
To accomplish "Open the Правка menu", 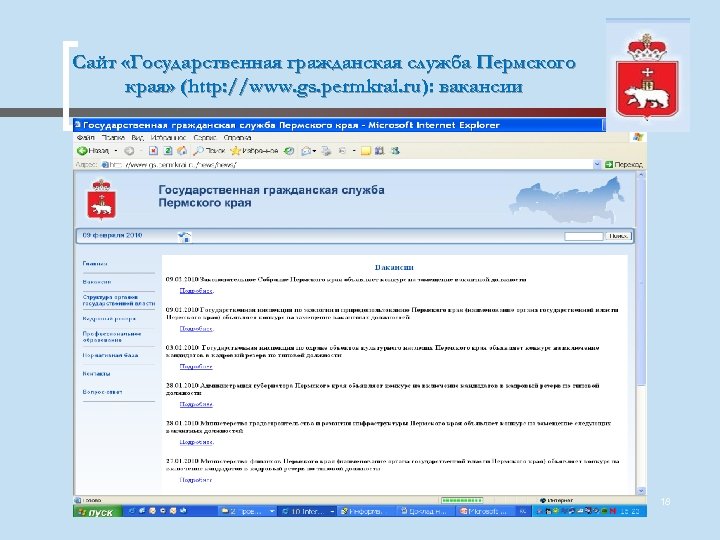I will point(113,137).
